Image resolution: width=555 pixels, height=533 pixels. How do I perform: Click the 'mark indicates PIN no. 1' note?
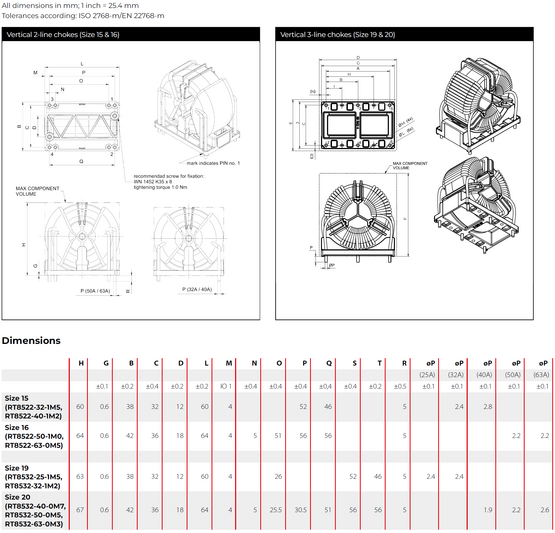click(x=213, y=163)
